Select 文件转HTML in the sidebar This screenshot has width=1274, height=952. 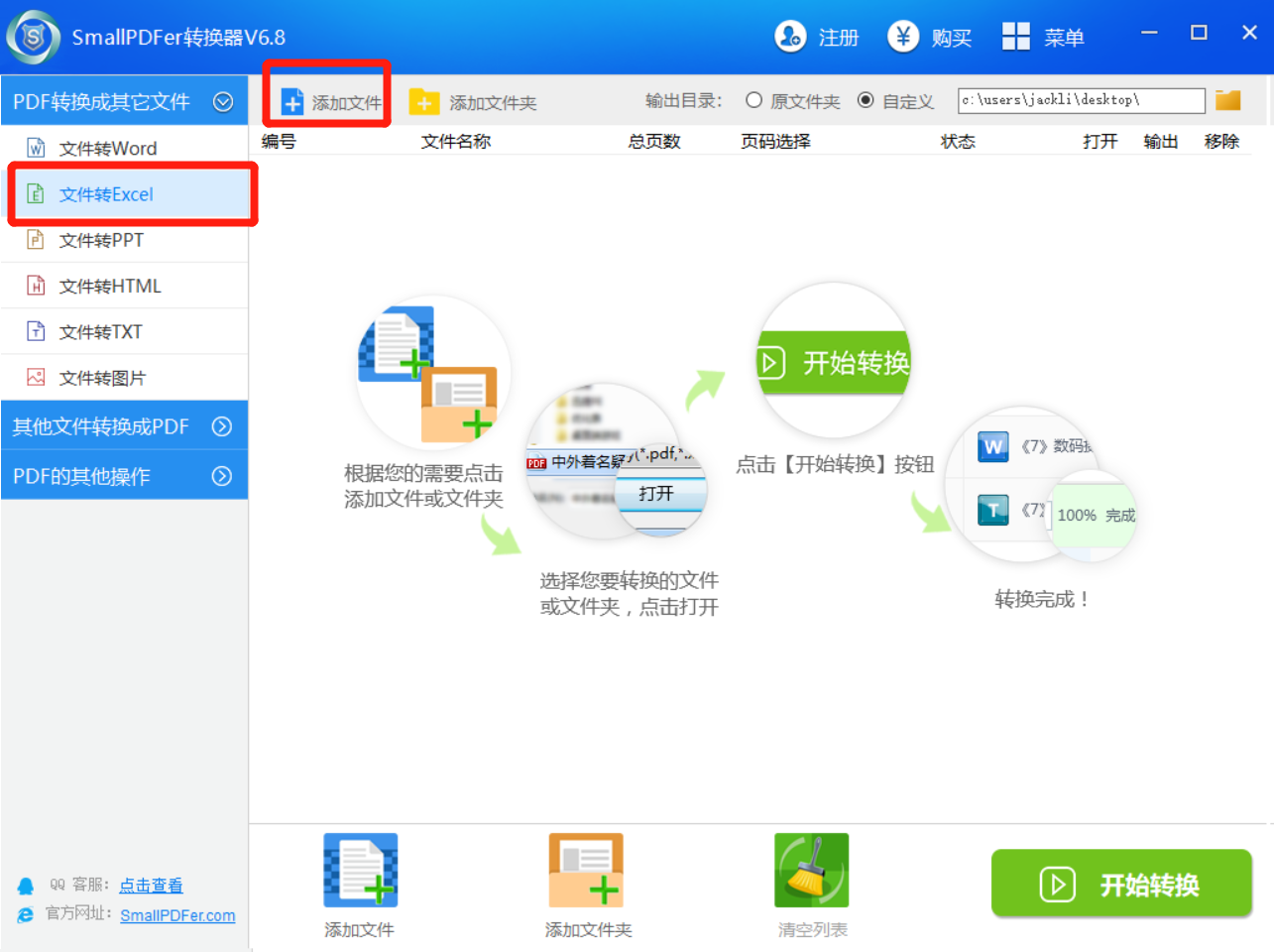tap(125, 286)
